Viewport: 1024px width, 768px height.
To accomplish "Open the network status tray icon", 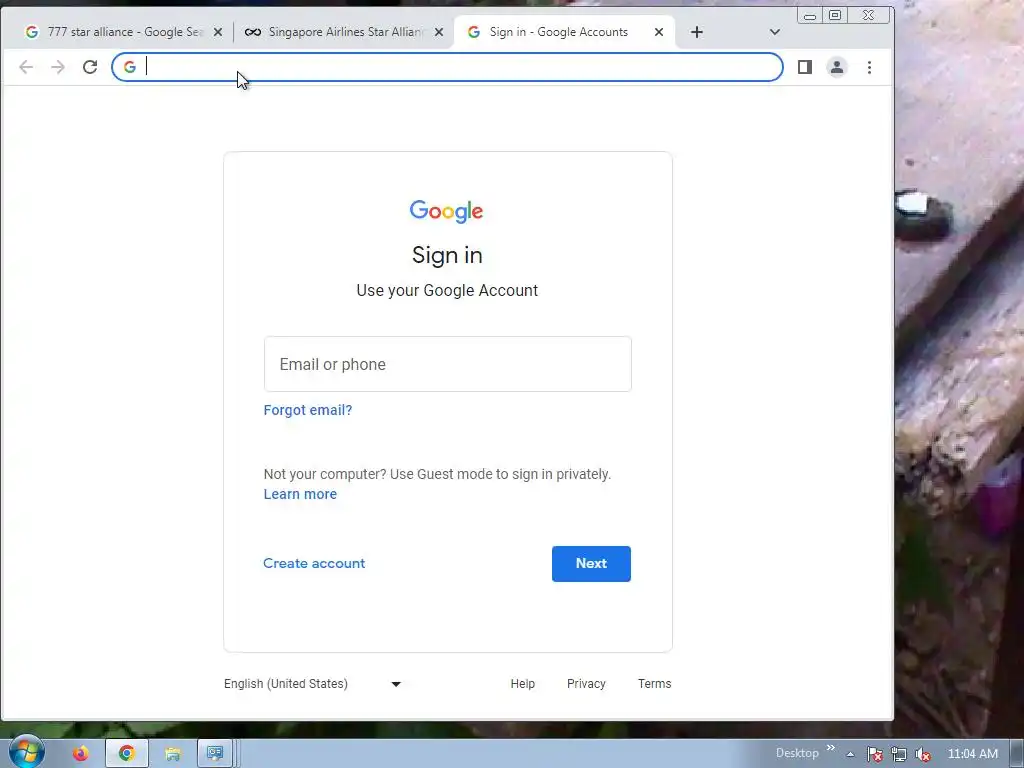I will pos(899,754).
